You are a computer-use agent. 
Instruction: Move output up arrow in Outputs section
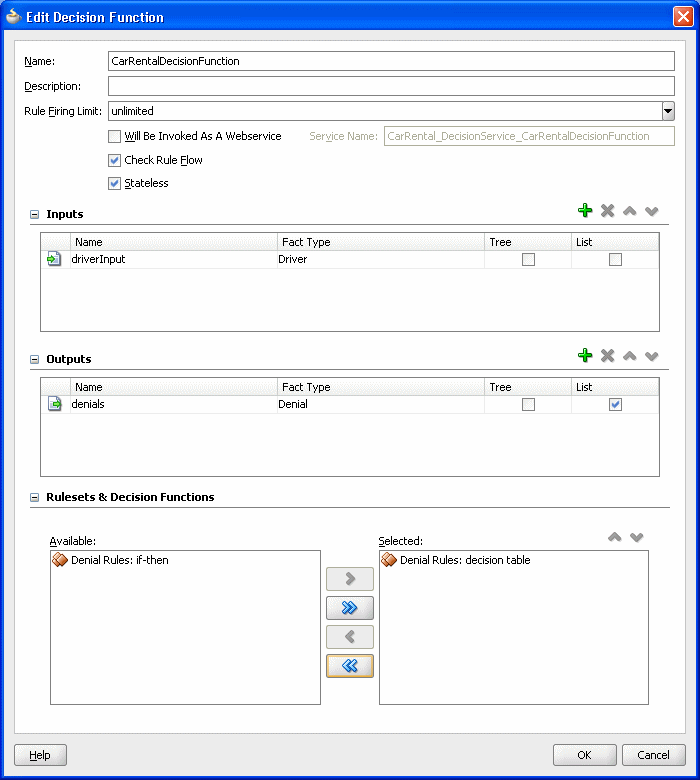pyautogui.click(x=629, y=356)
